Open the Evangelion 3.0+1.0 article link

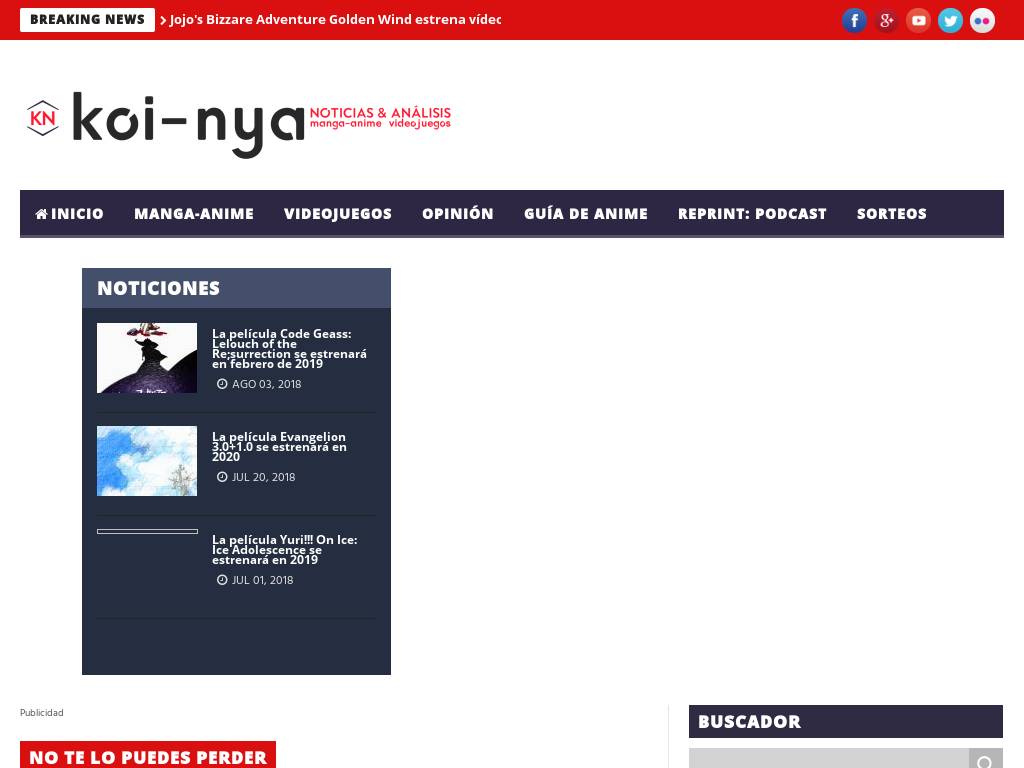pos(280,447)
